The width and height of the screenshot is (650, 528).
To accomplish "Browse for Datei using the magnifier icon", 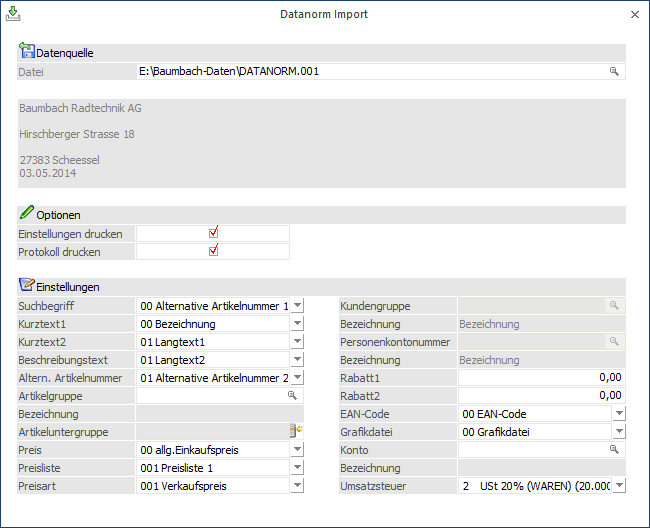I will coord(615,72).
